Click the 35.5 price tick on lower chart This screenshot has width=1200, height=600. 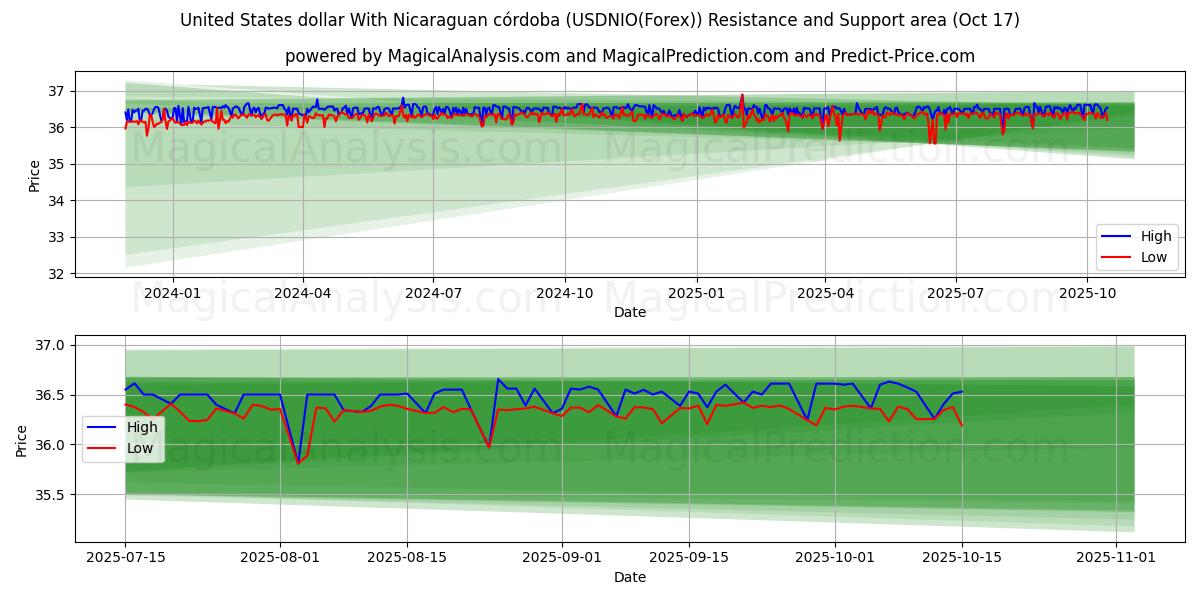50,495
